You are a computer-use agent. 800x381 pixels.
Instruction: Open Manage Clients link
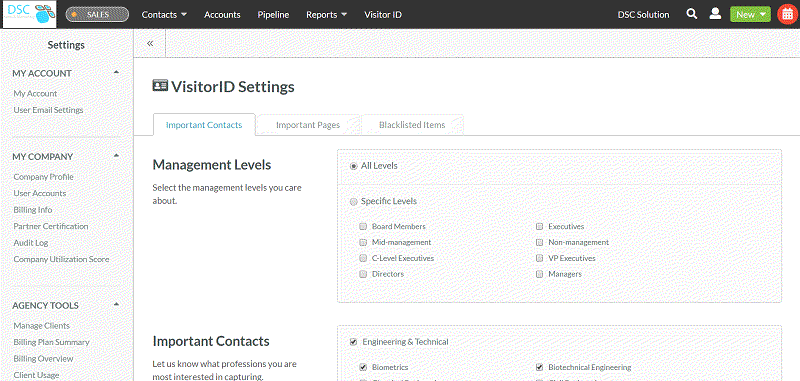tap(42, 325)
